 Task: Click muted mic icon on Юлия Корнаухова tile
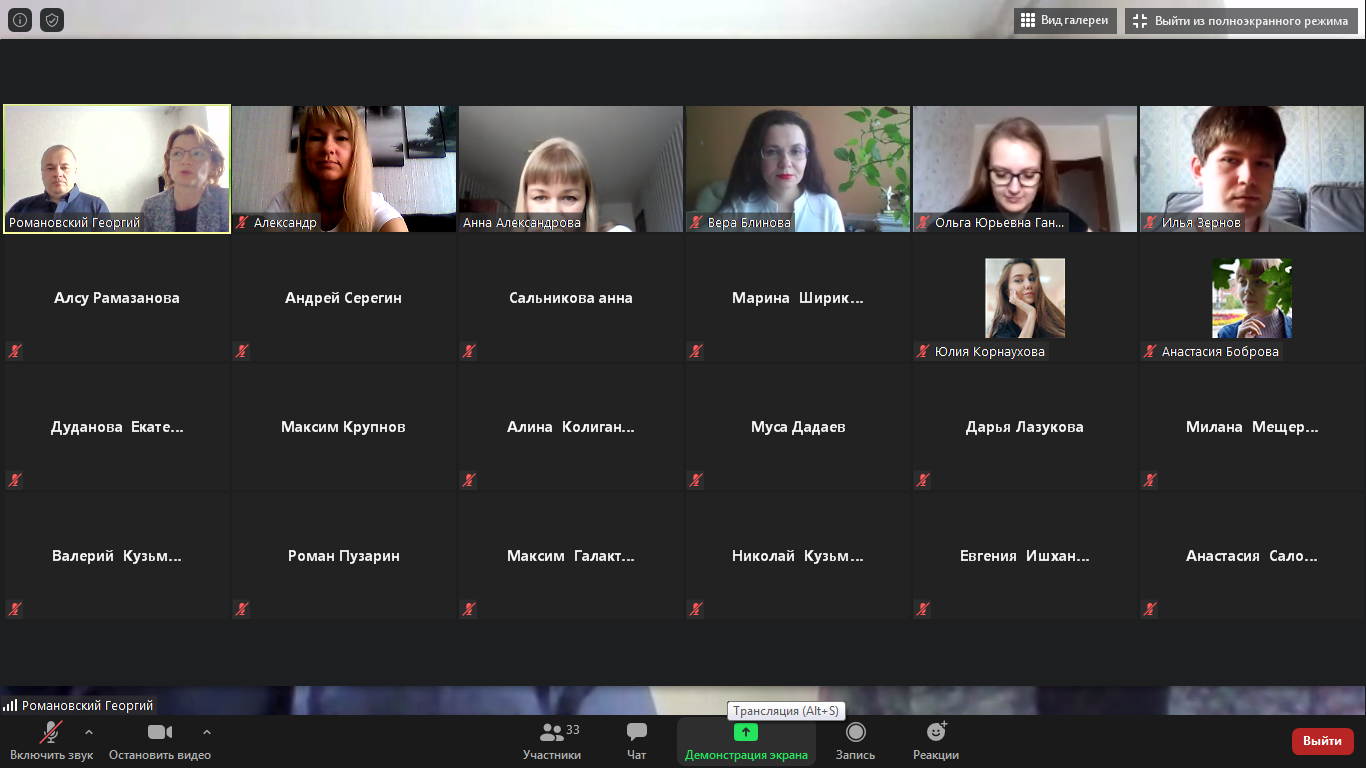[x=923, y=351]
